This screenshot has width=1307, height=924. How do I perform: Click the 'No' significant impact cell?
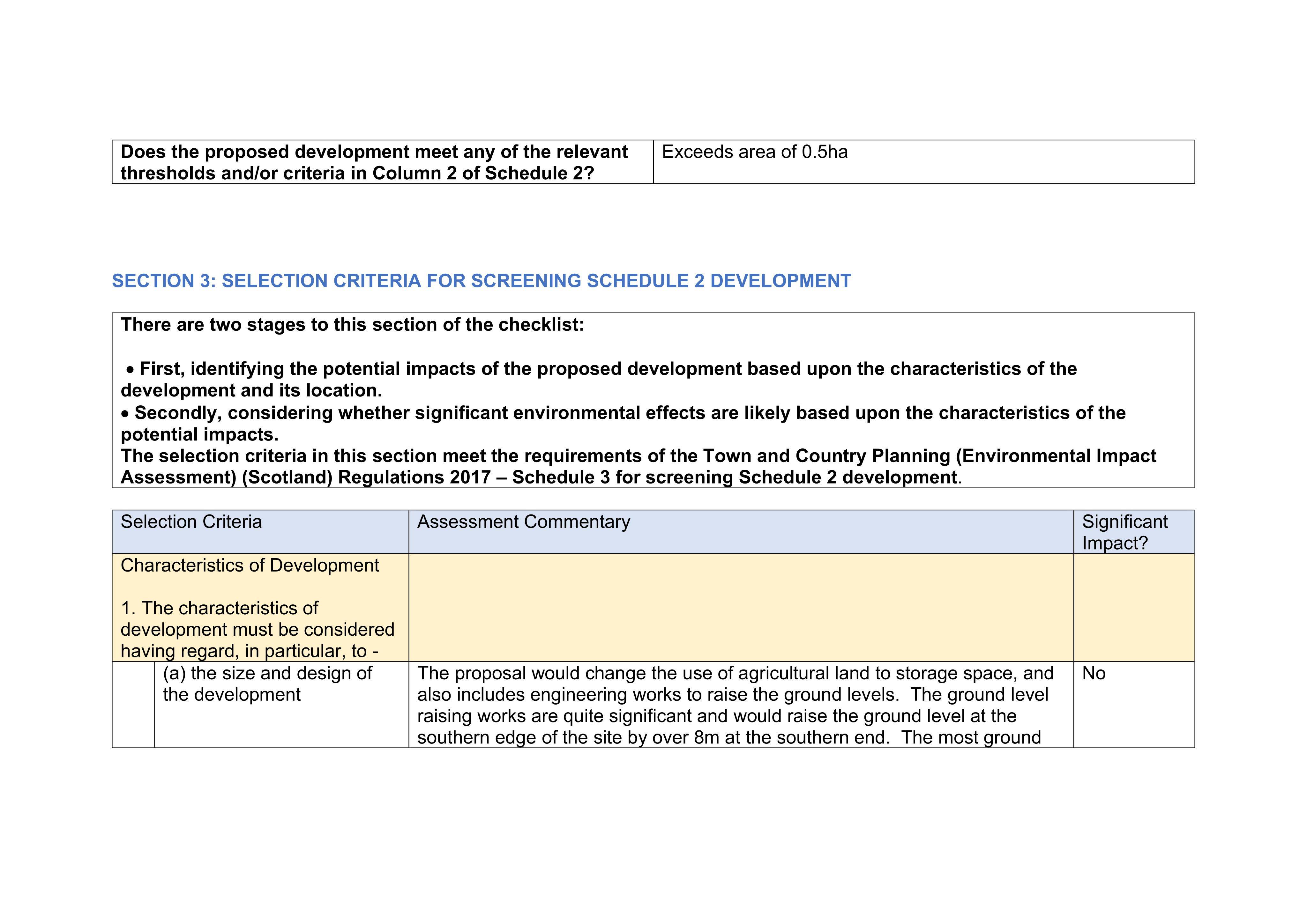pos(1134,704)
